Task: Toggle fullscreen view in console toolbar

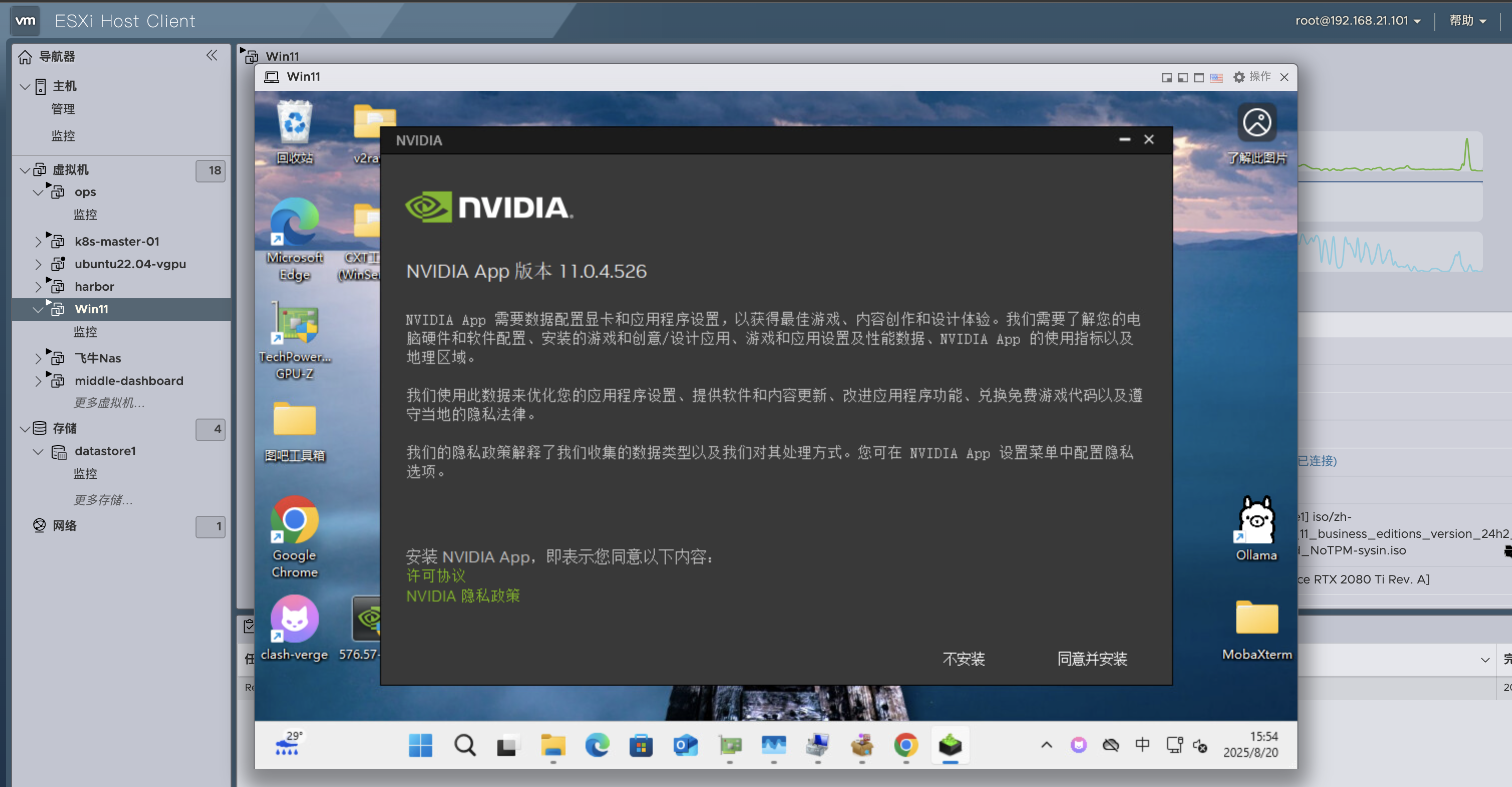Action: [1199, 77]
